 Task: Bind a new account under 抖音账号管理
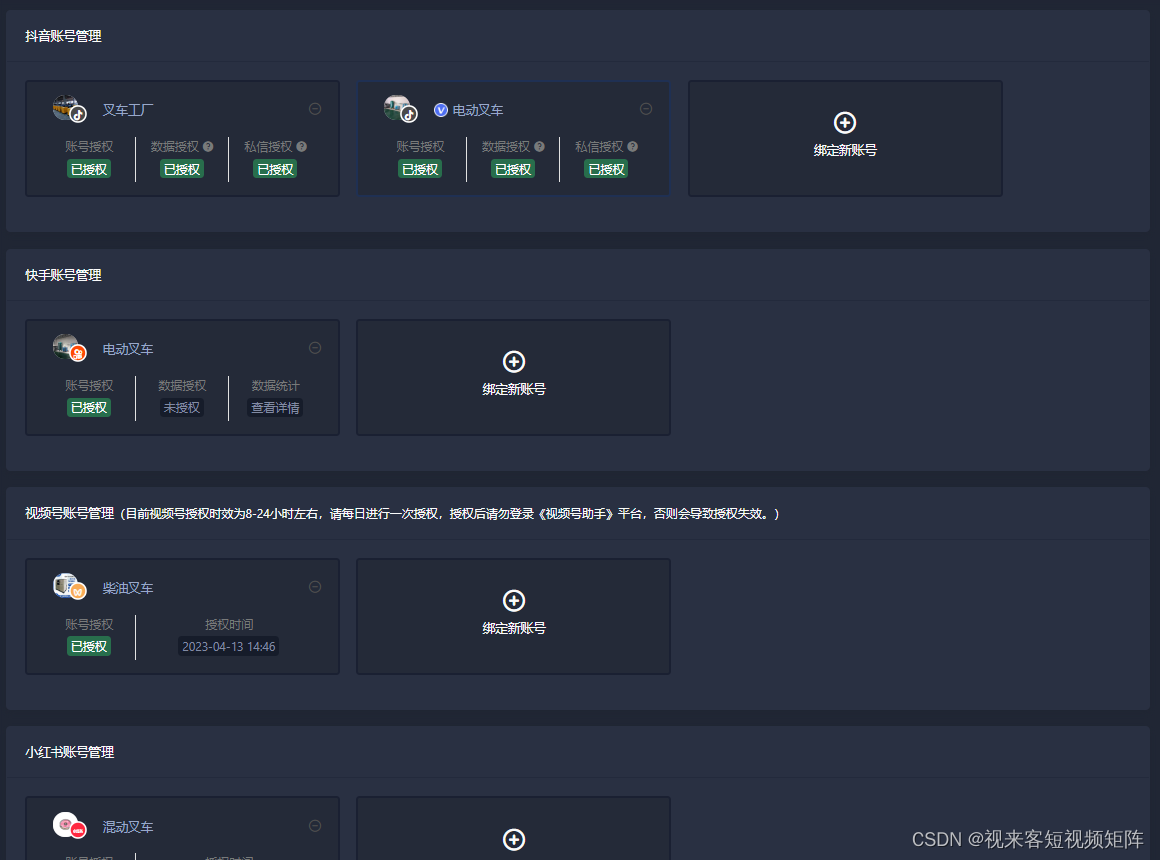846,138
